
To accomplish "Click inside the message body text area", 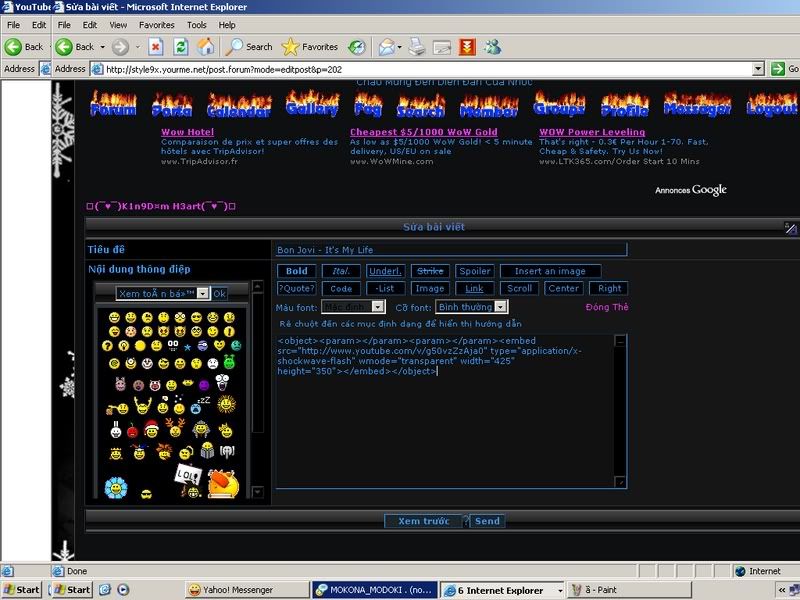I will click(445, 411).
